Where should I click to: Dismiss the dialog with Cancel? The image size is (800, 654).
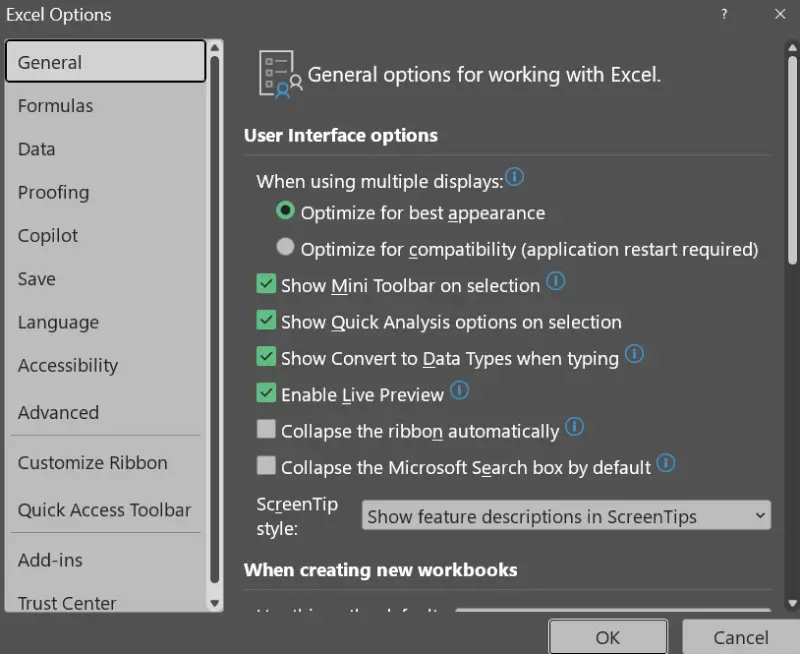click(x=740, y=636)
